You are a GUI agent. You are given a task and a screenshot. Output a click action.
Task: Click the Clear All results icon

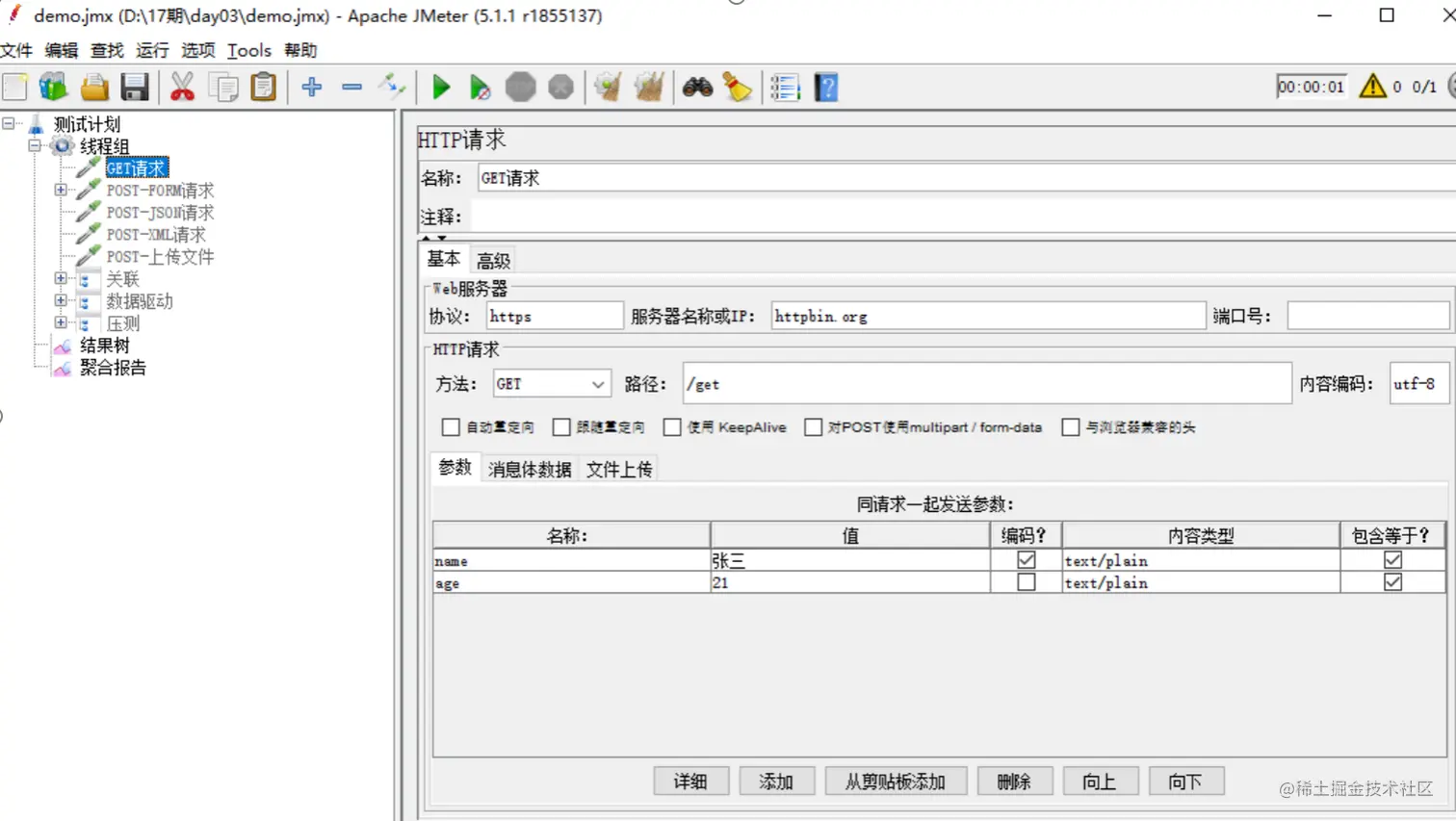point(649,88)
